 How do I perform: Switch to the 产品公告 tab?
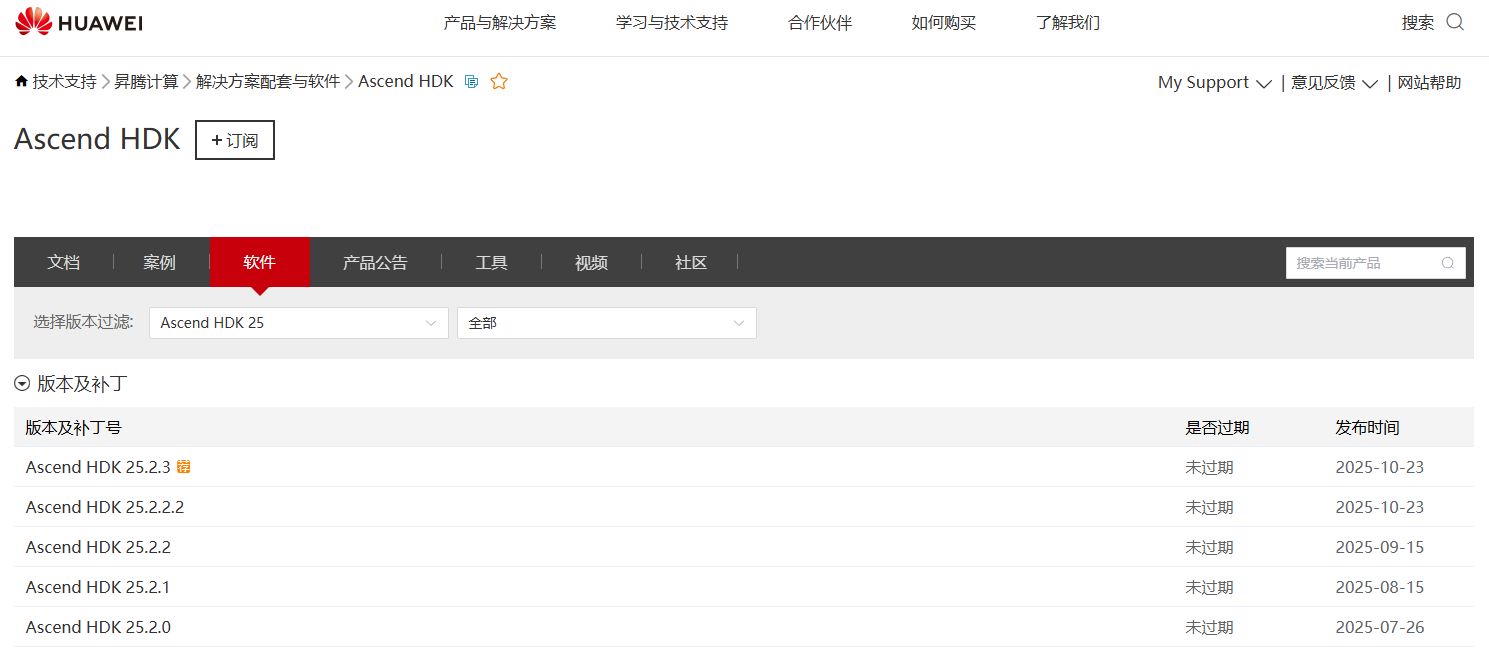[375, 262]
